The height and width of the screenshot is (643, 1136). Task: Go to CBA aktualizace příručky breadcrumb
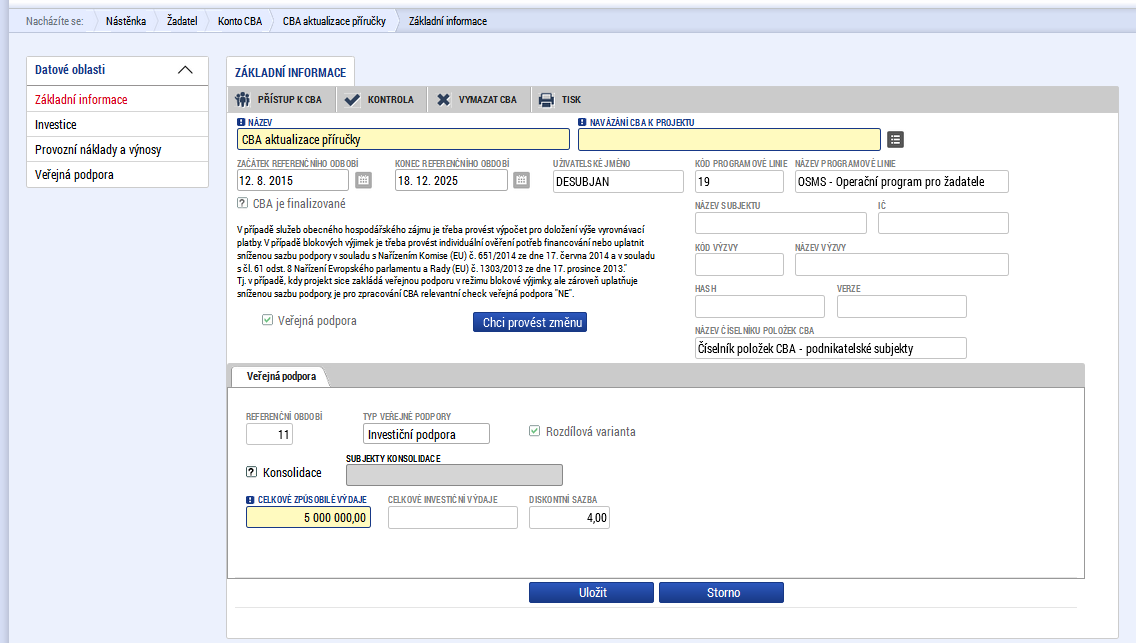pos(334,21)
